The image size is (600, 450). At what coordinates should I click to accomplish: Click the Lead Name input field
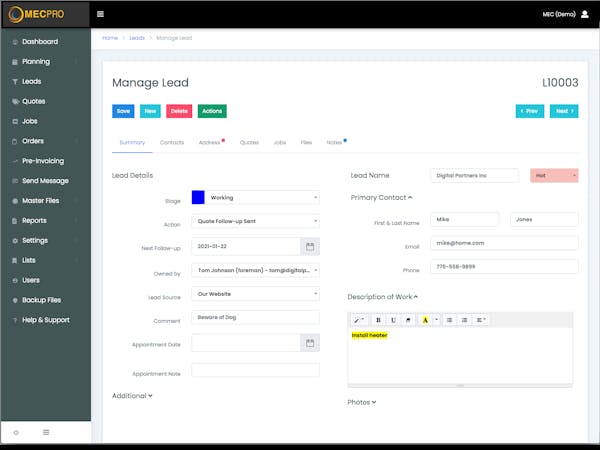(x=474, y=175)
